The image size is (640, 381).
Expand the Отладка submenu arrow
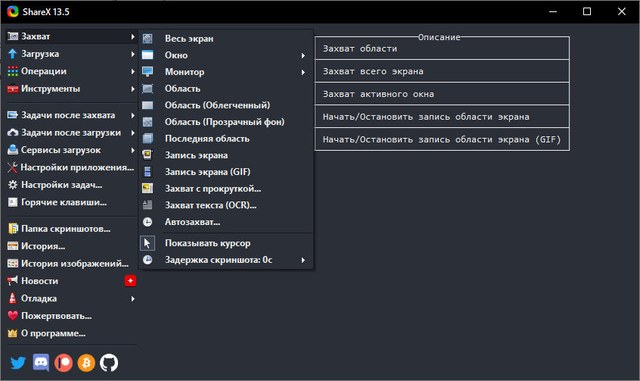click(133, 299)
